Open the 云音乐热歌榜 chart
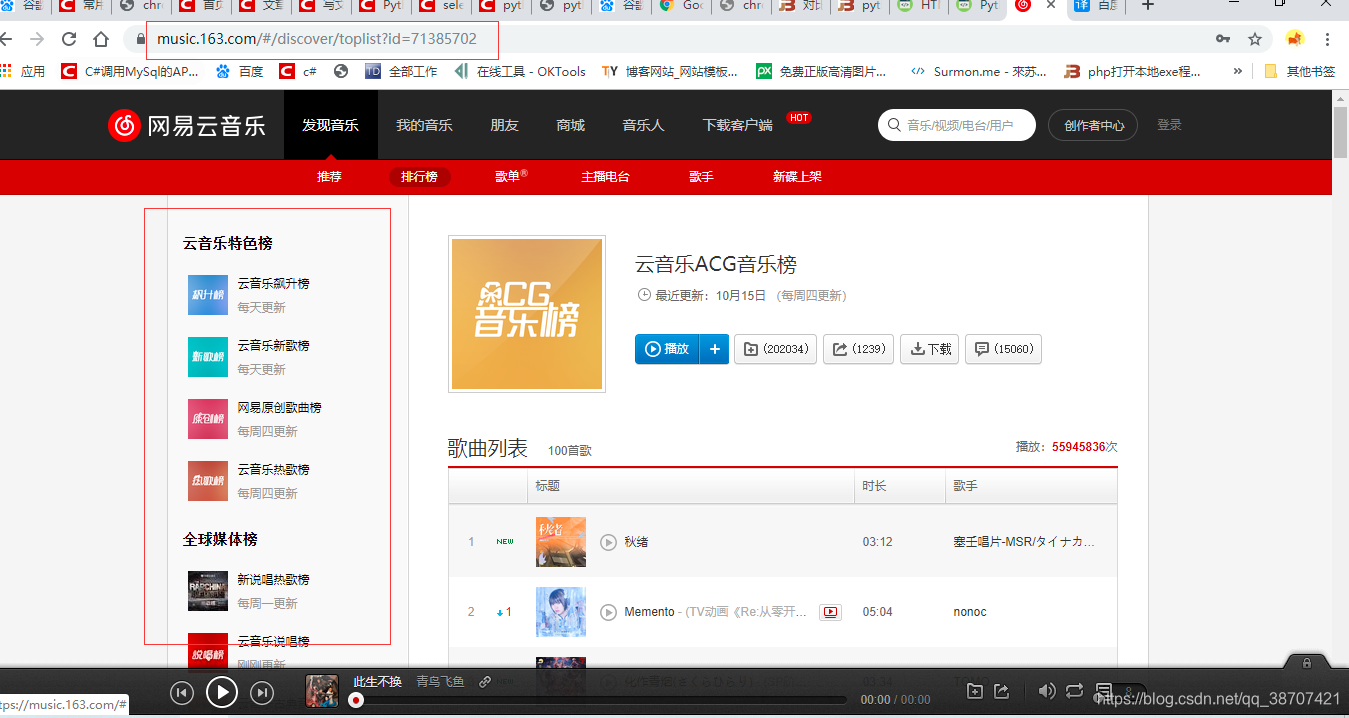The height and width of the screenshot is (718, 1349). (273, 470)
